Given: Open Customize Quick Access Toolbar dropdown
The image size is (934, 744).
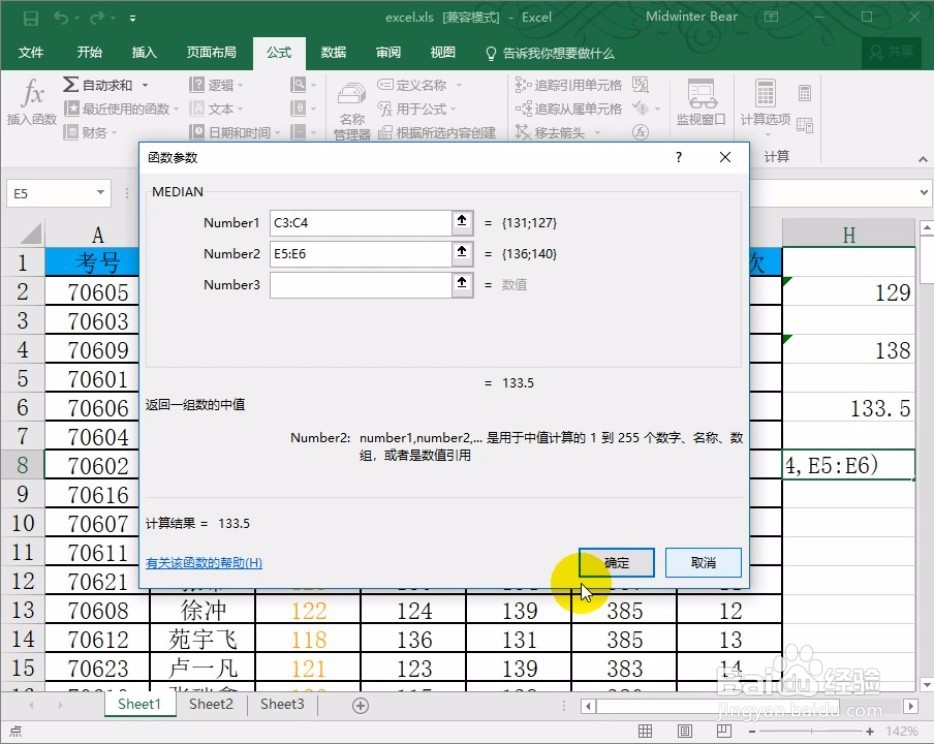Looking at the screenshot, I should click(132, 18).
